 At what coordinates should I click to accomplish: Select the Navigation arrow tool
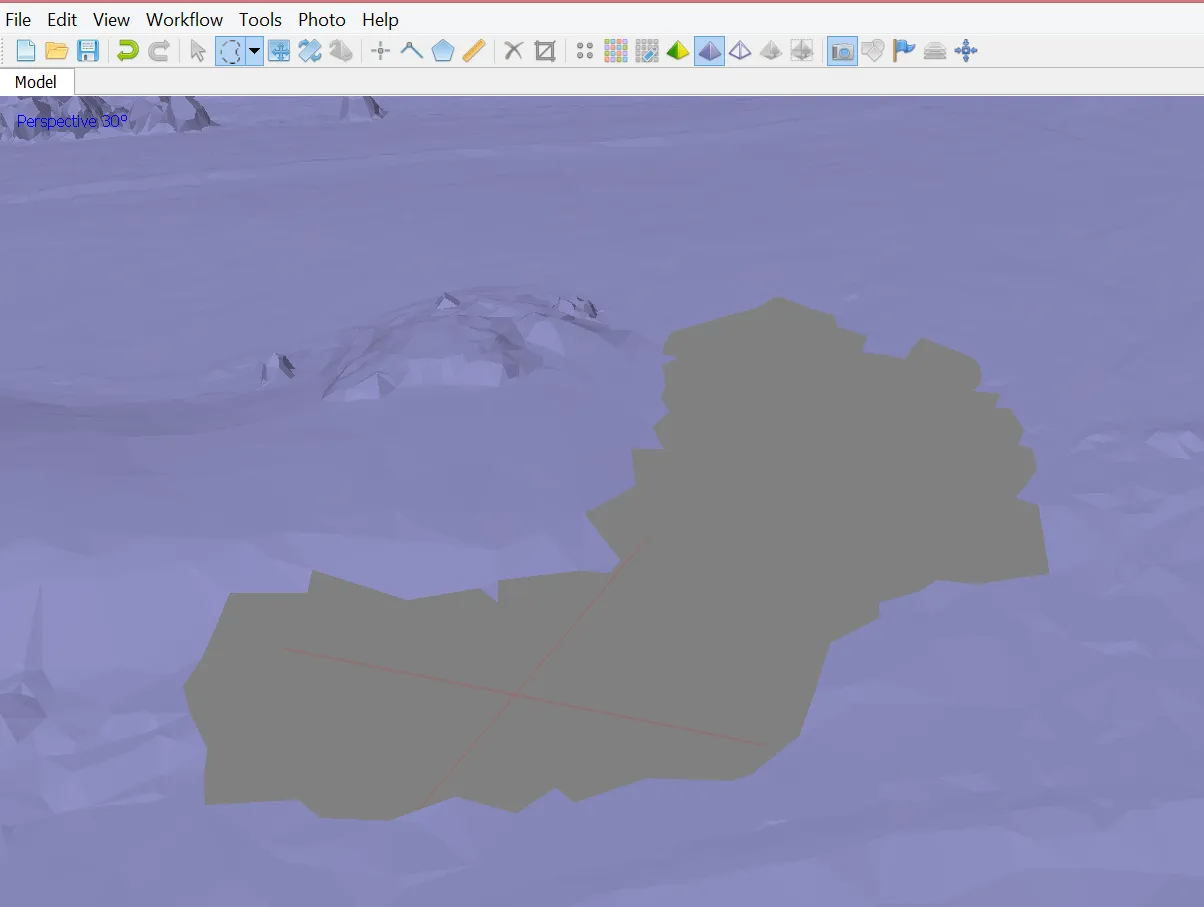pyautogui.click(x=198, y=51)
